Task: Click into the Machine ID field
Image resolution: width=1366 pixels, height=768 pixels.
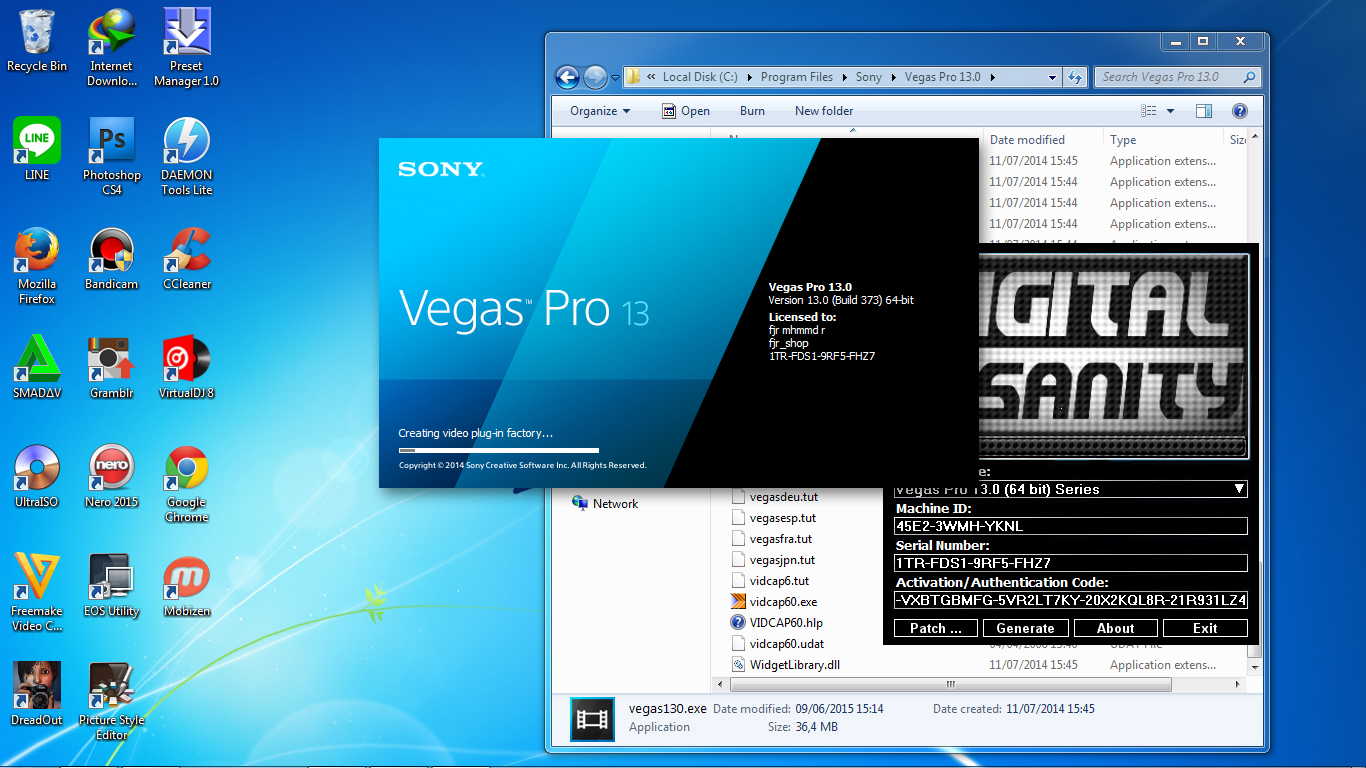Action: [1071, 526]
